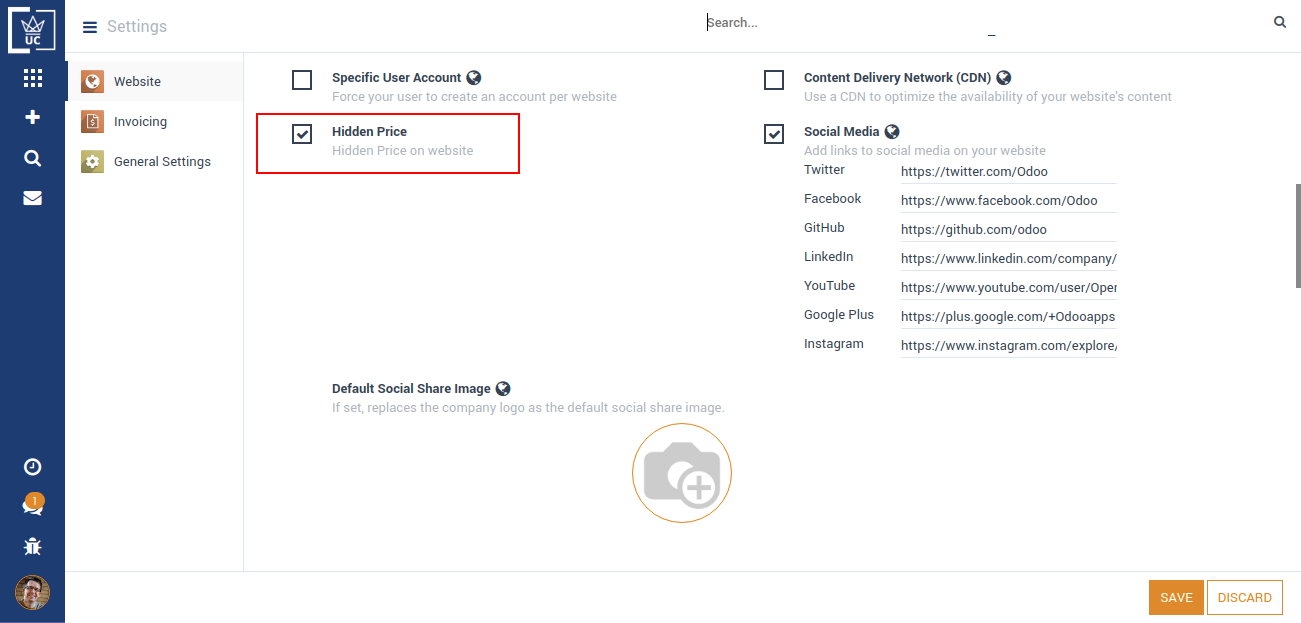Click the plus icon in left sidebar
This screenshot has height=623, width=1301.
coord(32,117)
